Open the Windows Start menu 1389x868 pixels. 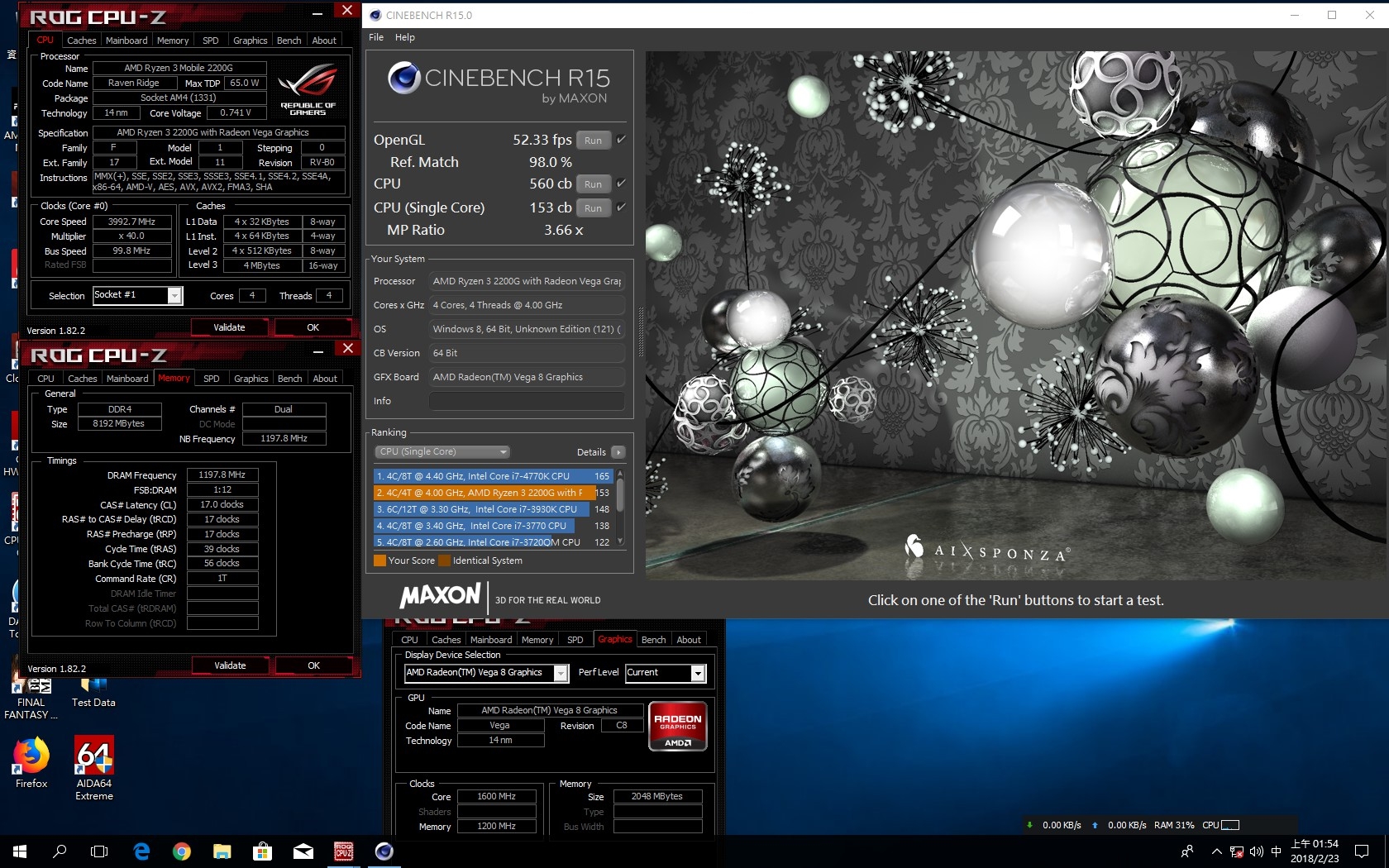[20, 851]
